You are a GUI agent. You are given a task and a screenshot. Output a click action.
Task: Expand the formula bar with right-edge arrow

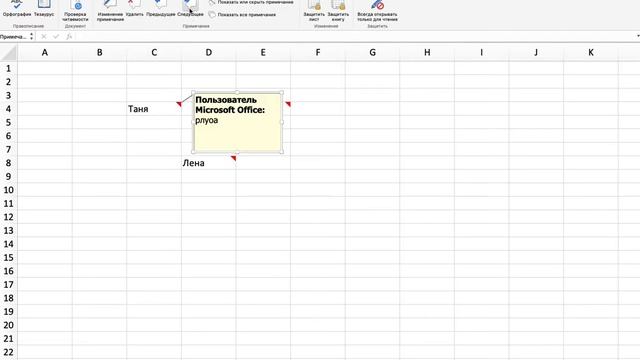[x=638, y=37]
